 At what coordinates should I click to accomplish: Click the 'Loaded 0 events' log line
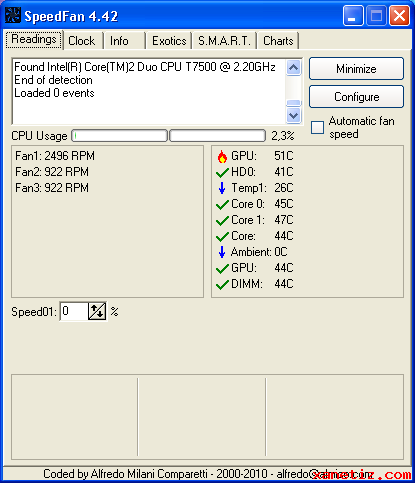tap(54, 93)
